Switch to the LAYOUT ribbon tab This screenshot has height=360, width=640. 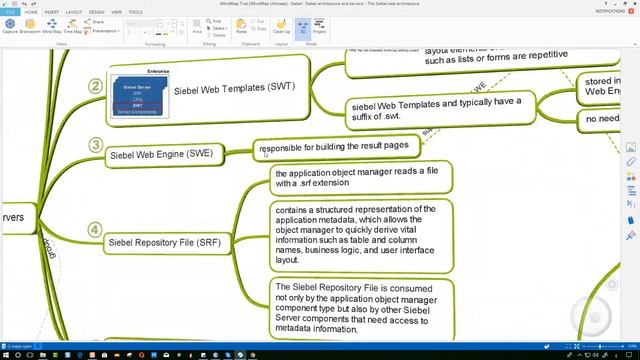coord(74,12)
